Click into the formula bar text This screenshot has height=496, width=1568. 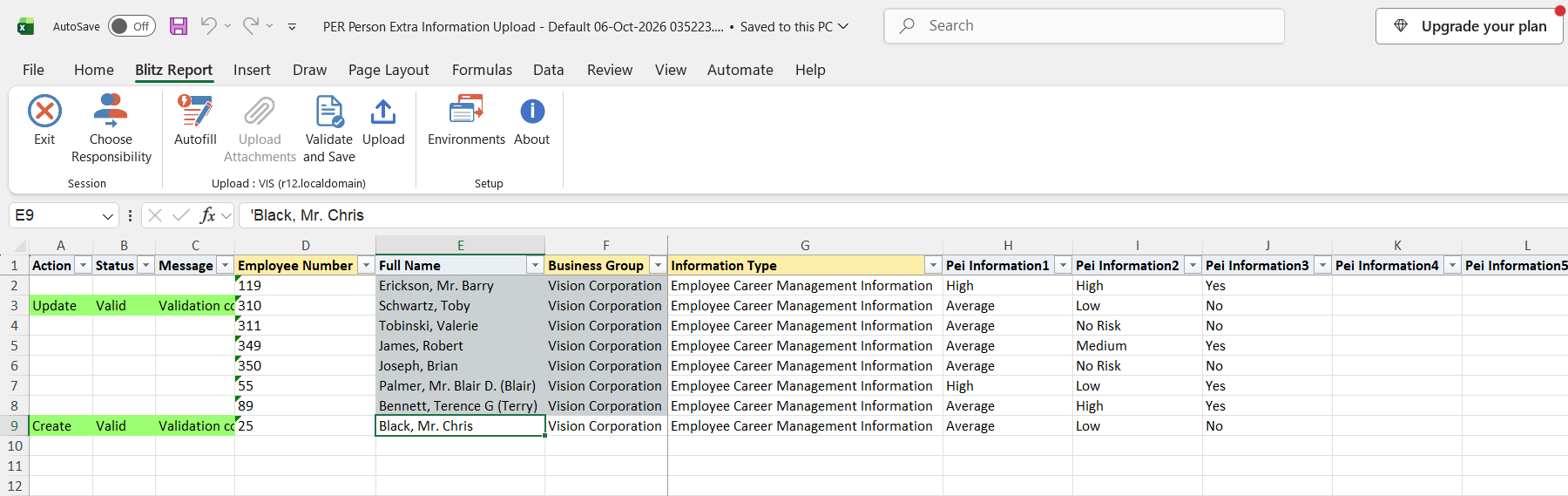902,215
